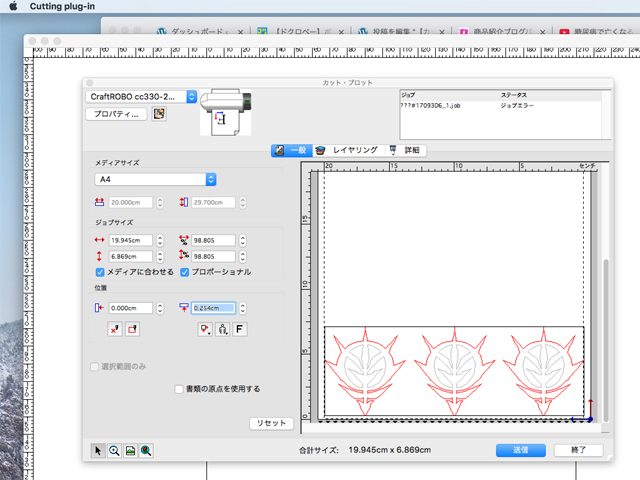
Task: Click the red cut design in preview
Action: (454, 371)
